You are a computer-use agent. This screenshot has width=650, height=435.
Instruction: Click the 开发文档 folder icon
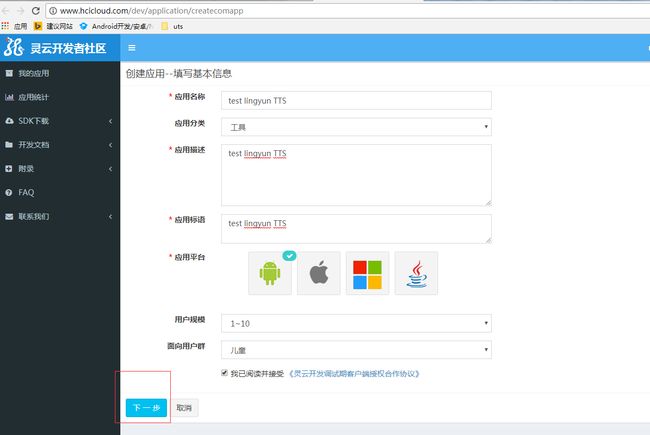[9, 145]
